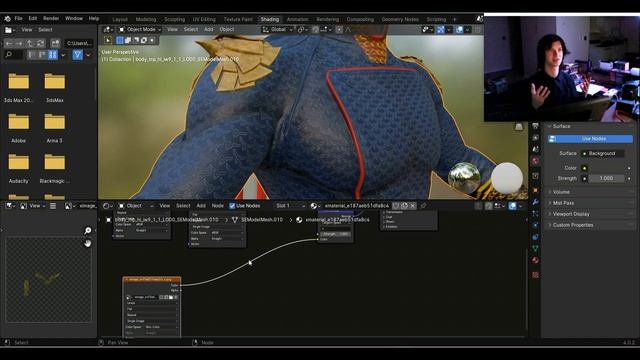Viewport: 640px width, 360px height.
Task: Open the 3ds Max 20... folder
Action: tap(19, 87)
